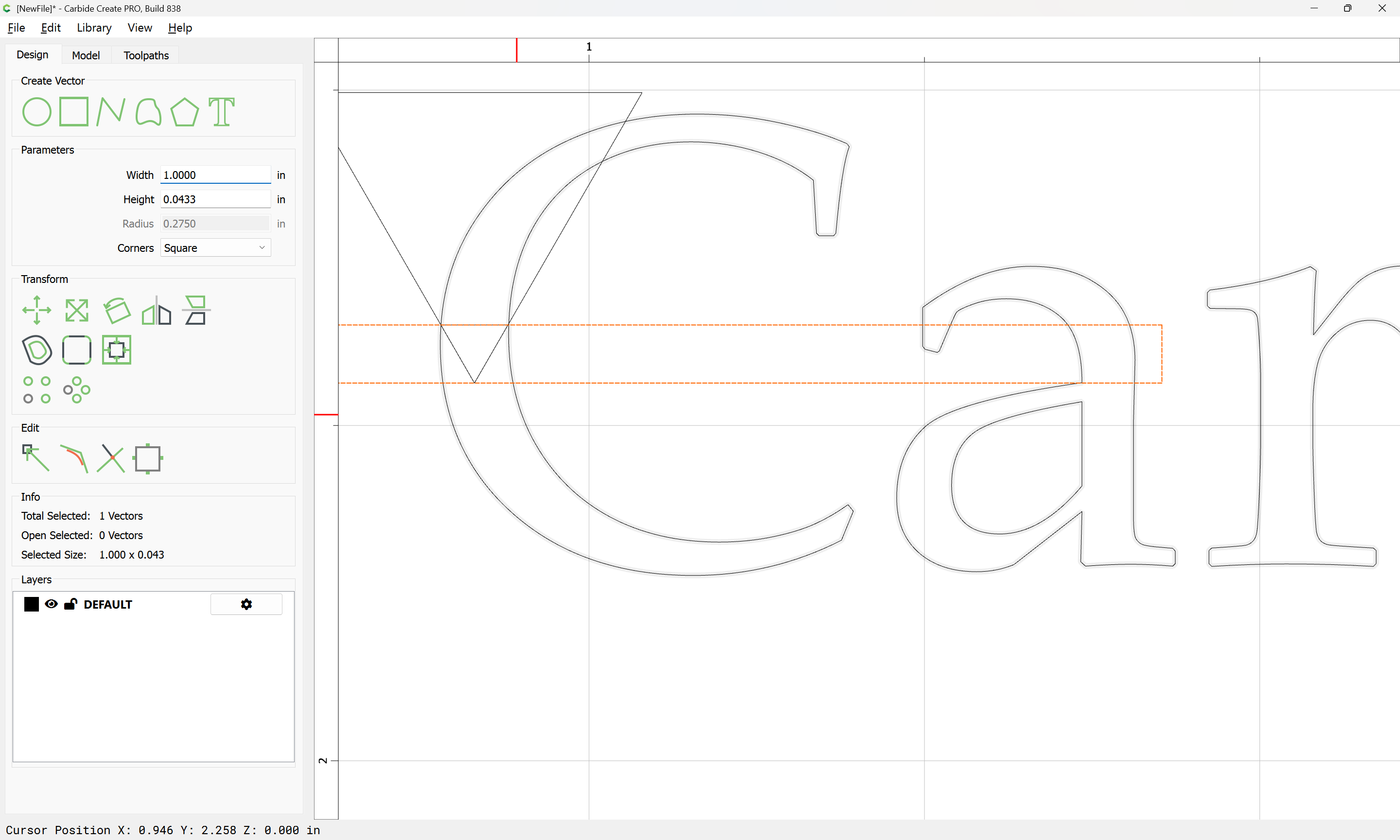Open the Resize/Scale transform tool
1400x840 pixels.
coord(76,310)
